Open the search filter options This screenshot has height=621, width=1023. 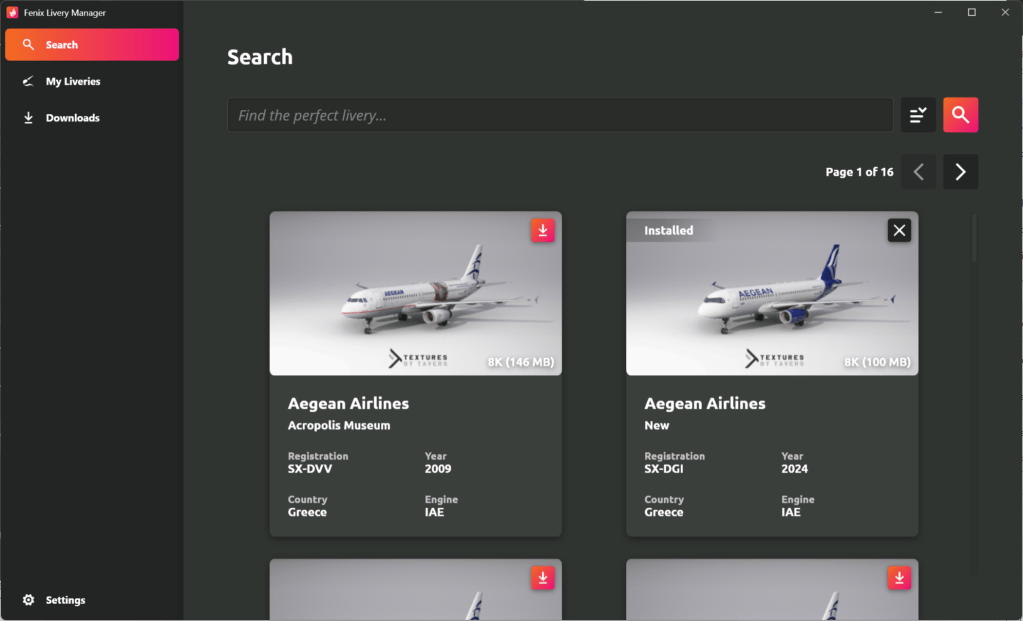pyautogui.click(x=918, y=115)
